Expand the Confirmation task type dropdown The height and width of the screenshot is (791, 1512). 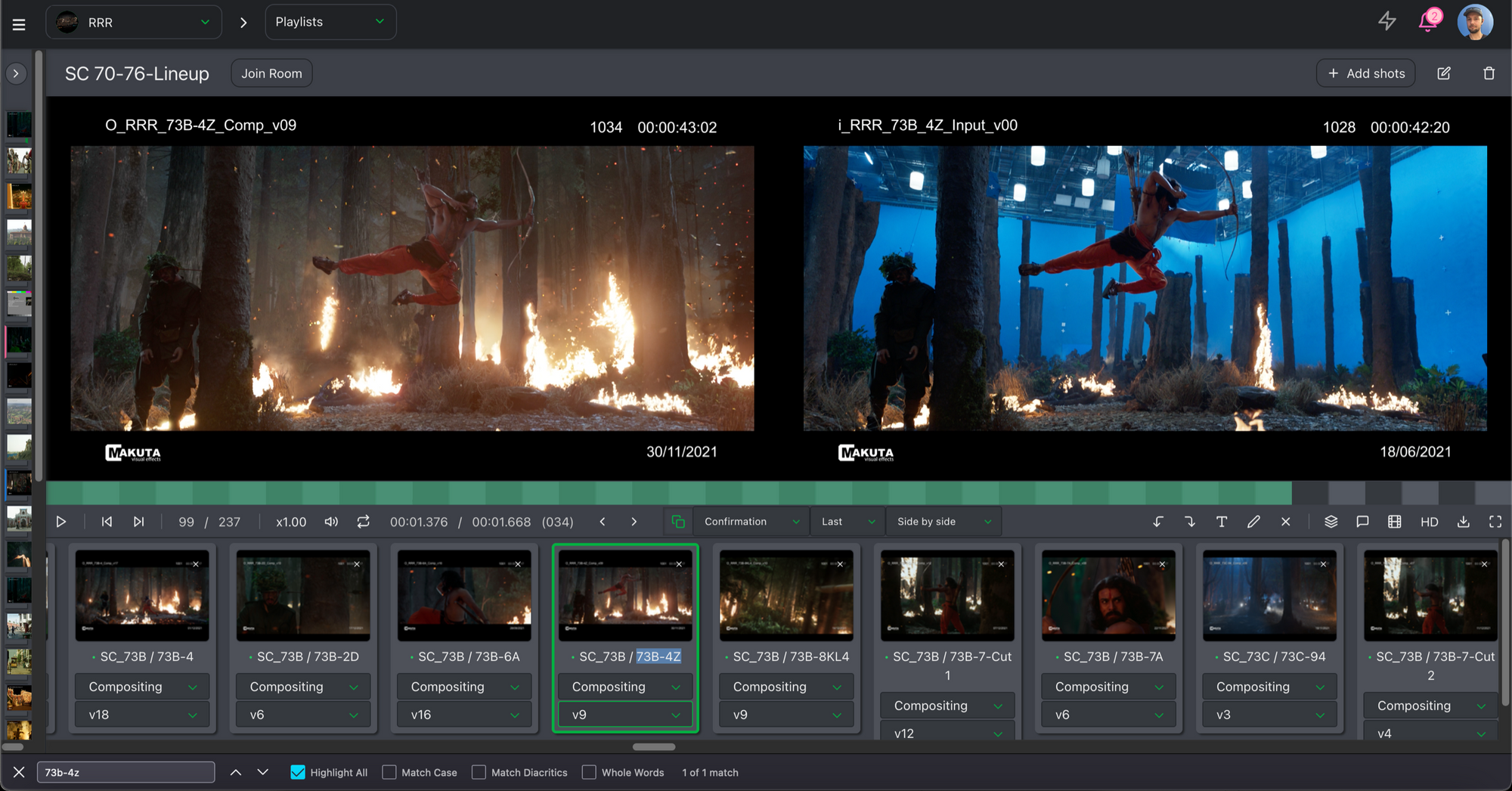[x=751, y=522]
